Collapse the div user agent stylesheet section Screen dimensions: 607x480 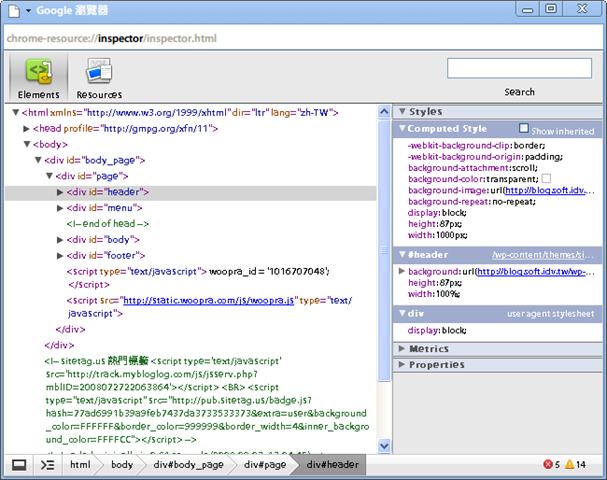pyautogui.click(x=402, y=313)
